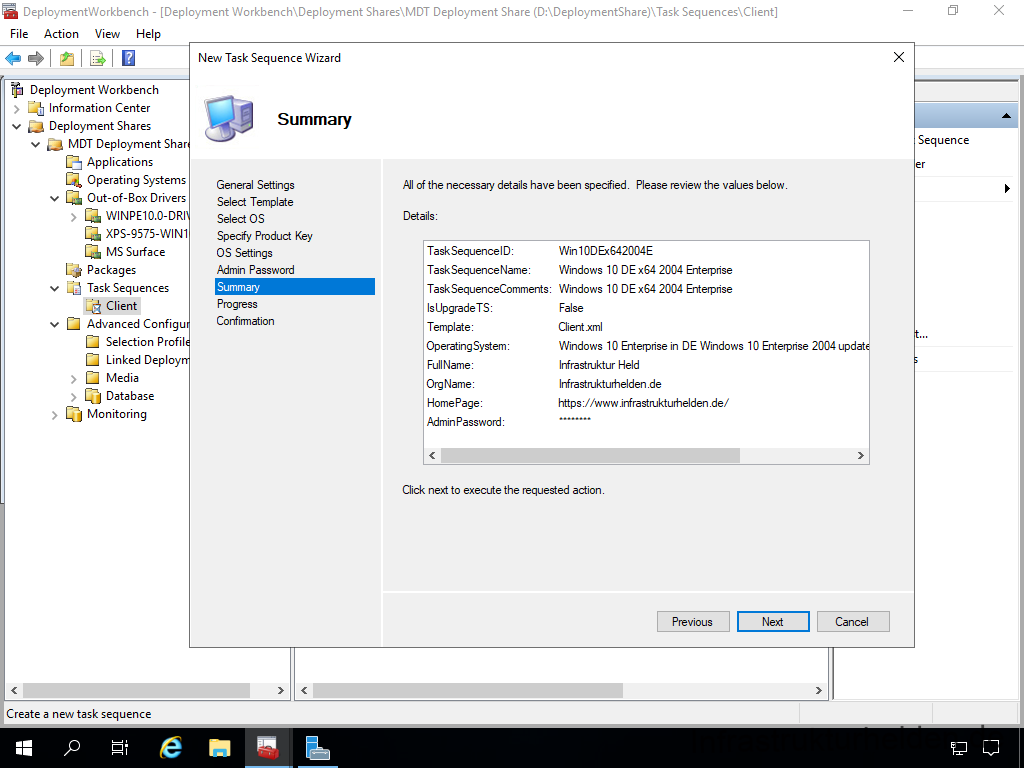Click the Forward arrow toolbar icon
Image resolution: width=1024 pixels, height=768 pixels.
(x=36, y=58)
